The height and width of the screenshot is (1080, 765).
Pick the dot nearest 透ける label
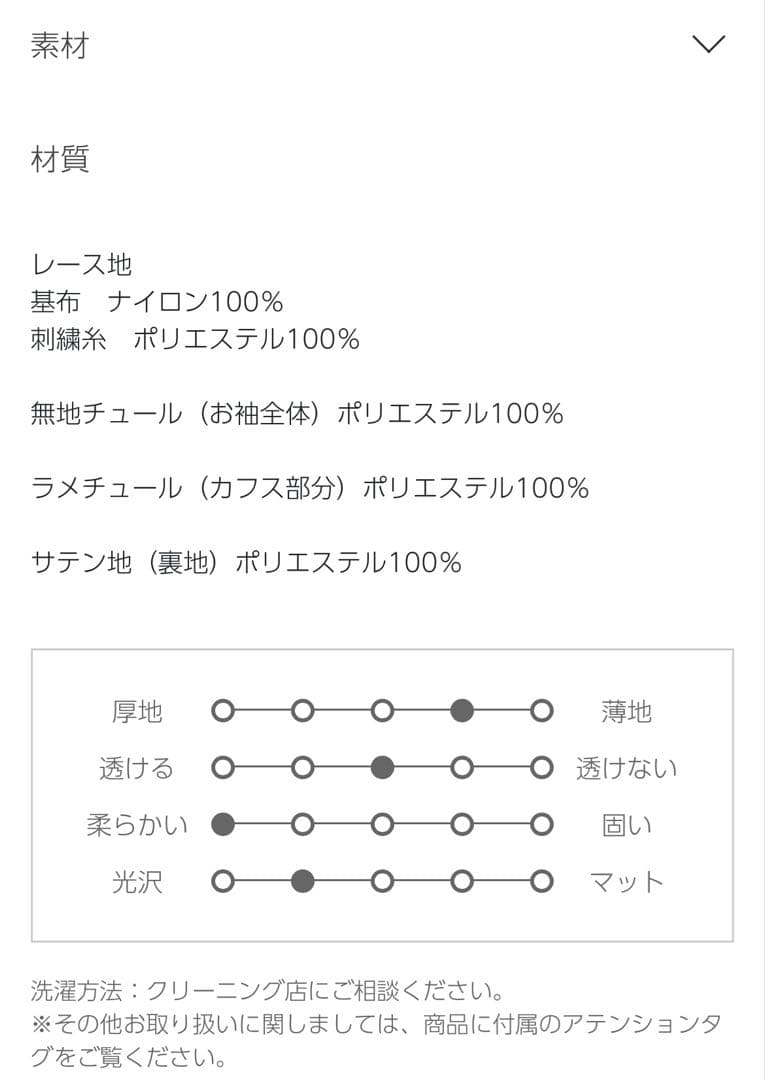(x=223, y=768)
